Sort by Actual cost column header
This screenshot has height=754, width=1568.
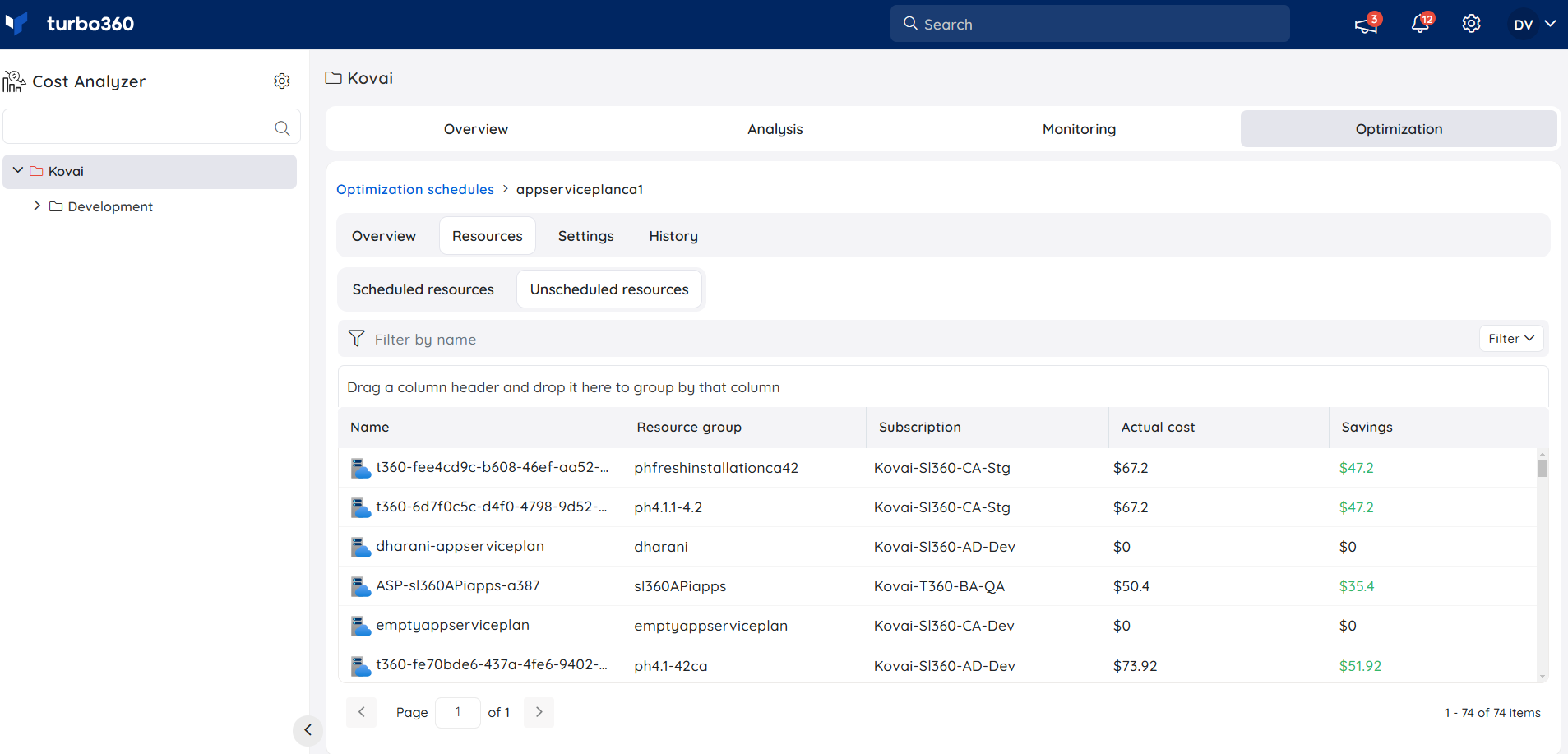tap(1159, 427)
